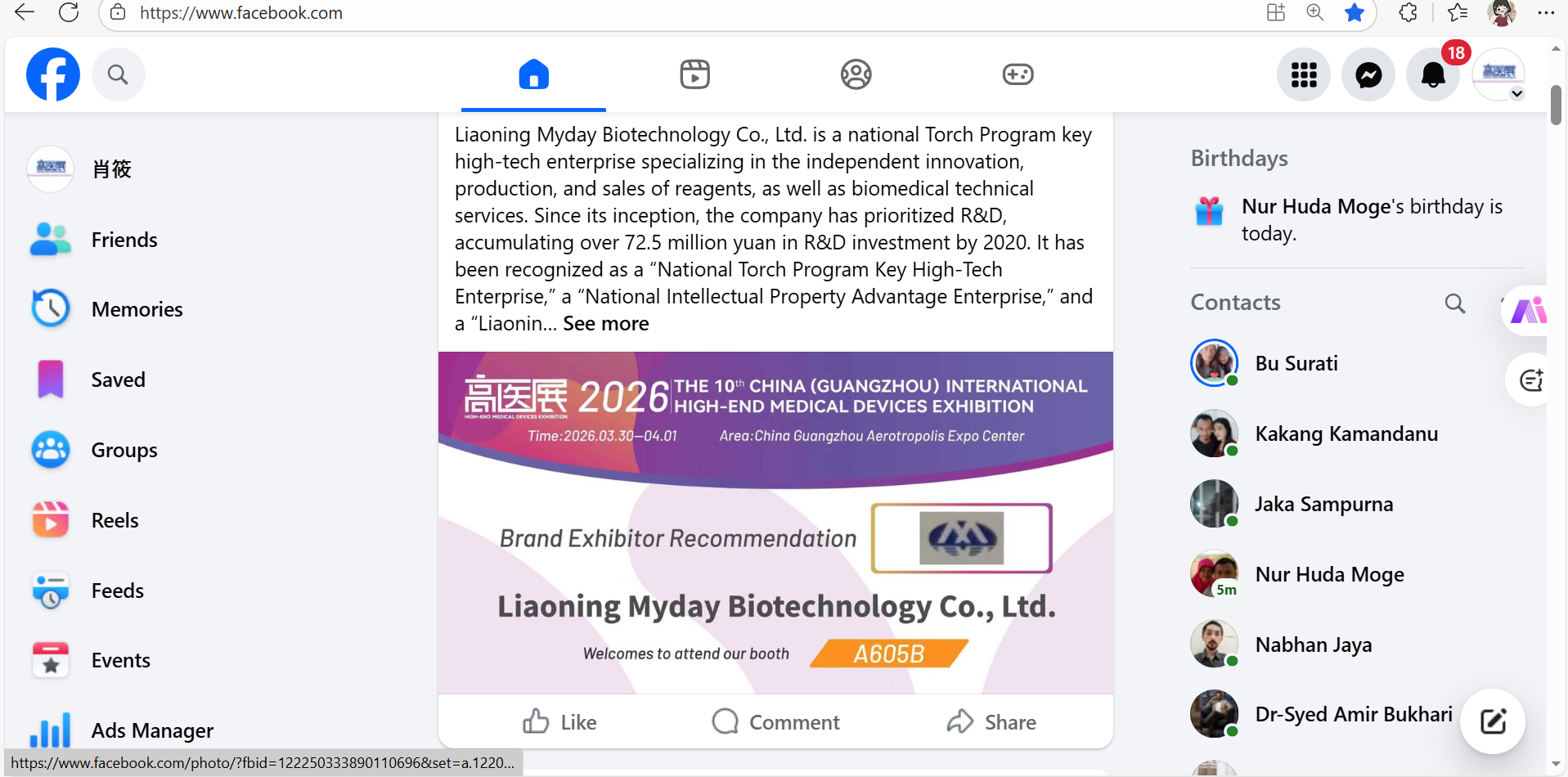Search contacts with the magnifier icon
The height and width of the screenshot is (777, 1568).
click(1454, 303)
